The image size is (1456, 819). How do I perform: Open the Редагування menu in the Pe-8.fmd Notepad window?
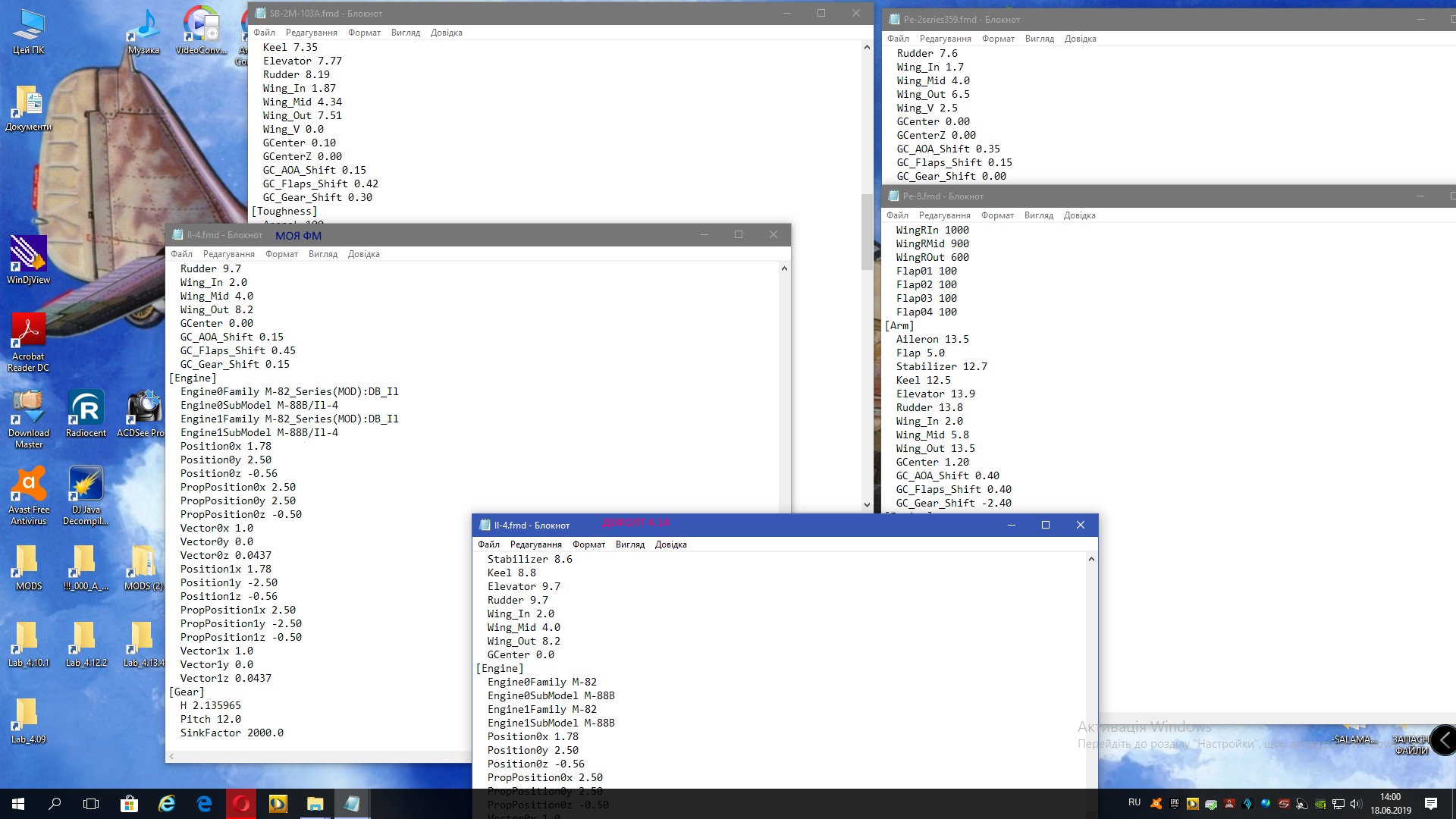point(944,215)
